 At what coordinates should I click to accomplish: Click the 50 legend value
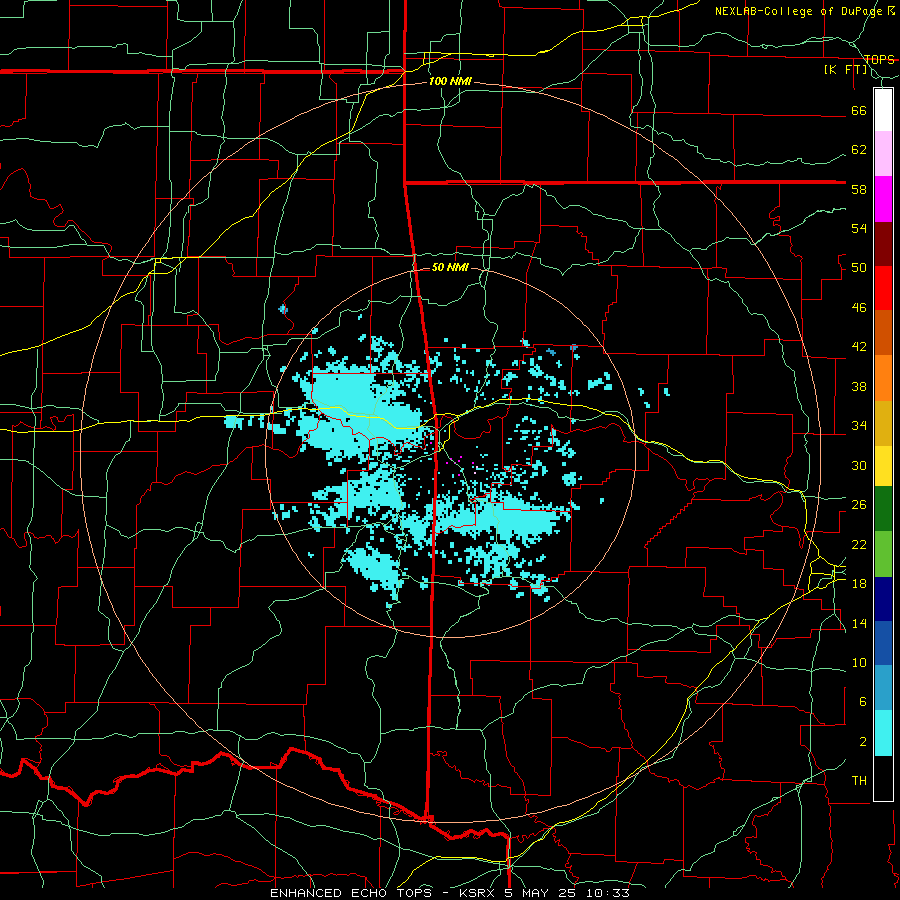[x=859, y=267]
